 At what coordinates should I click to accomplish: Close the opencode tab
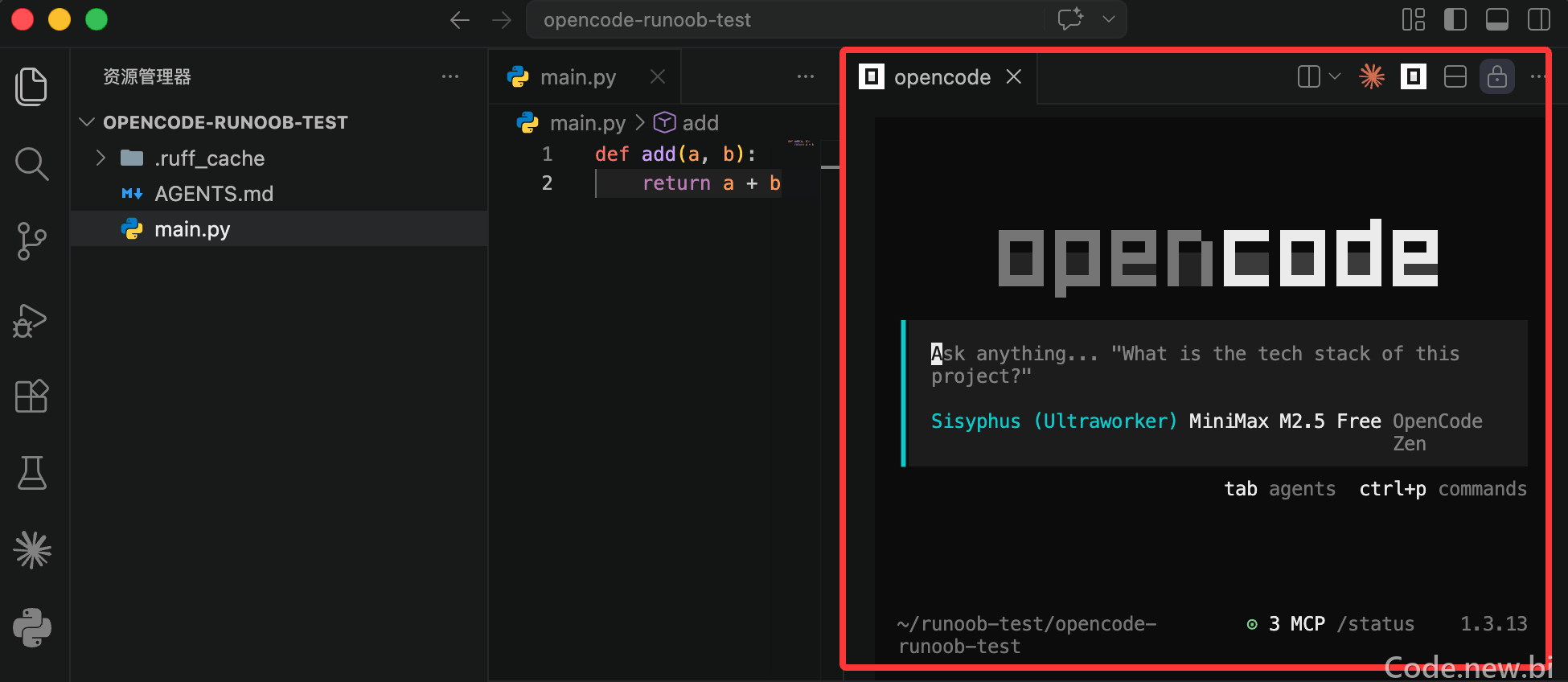coord(1014,76)
